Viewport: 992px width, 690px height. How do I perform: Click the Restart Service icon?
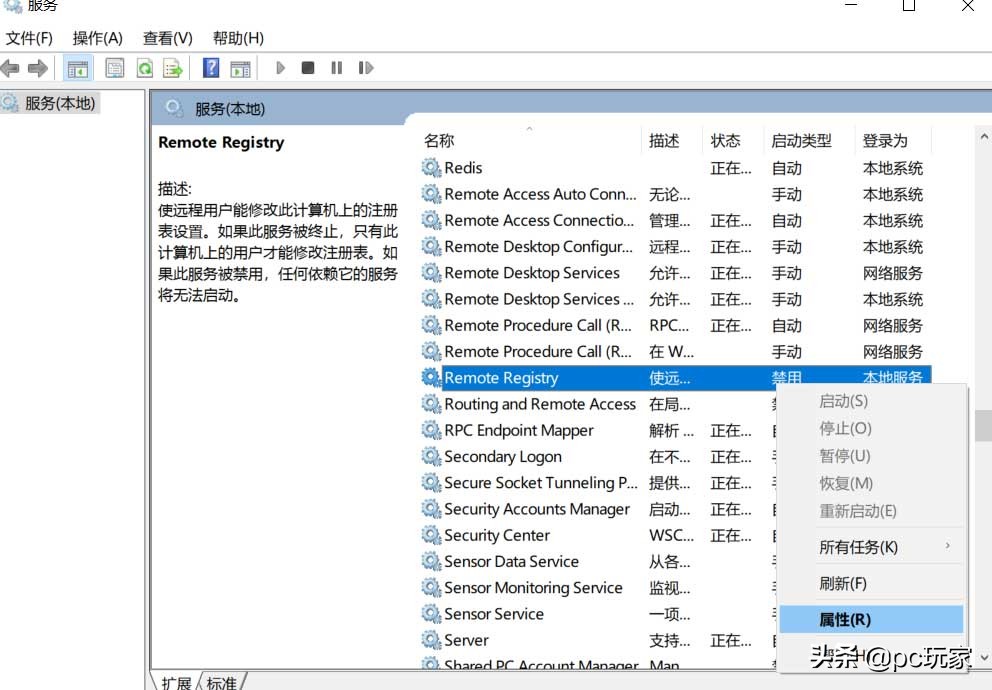click(366, 67)
